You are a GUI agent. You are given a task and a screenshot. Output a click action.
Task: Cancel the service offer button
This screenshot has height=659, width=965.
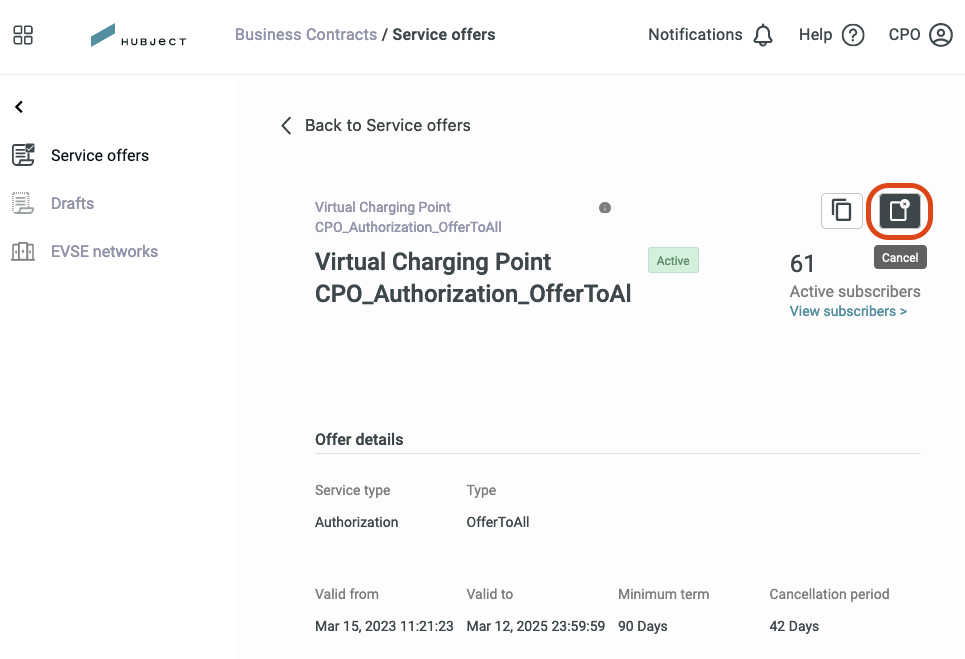click(899, 210)
